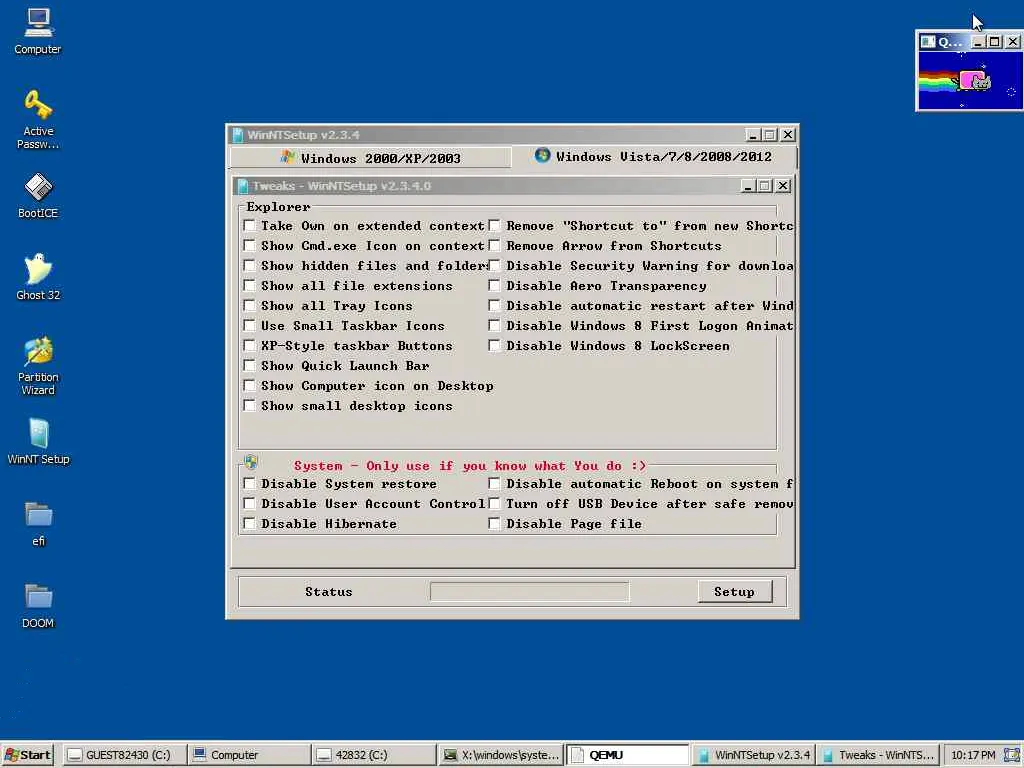Close the Tweaks window
This screenshot has height=768, width=1024.
pyautogui.click(x=783, y=186)
